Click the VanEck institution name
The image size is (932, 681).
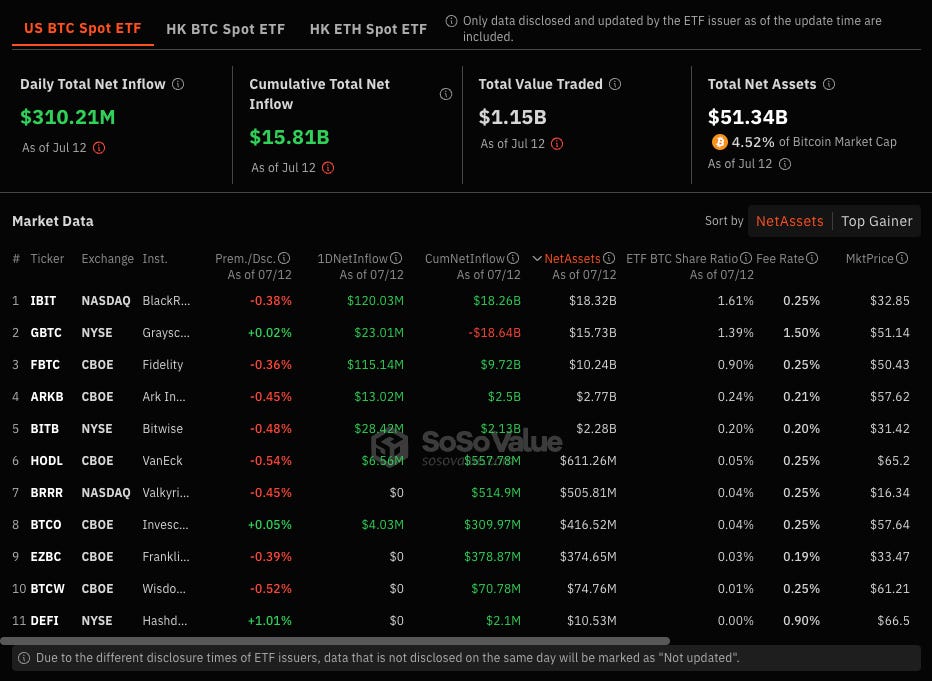(x=162, y=461)
